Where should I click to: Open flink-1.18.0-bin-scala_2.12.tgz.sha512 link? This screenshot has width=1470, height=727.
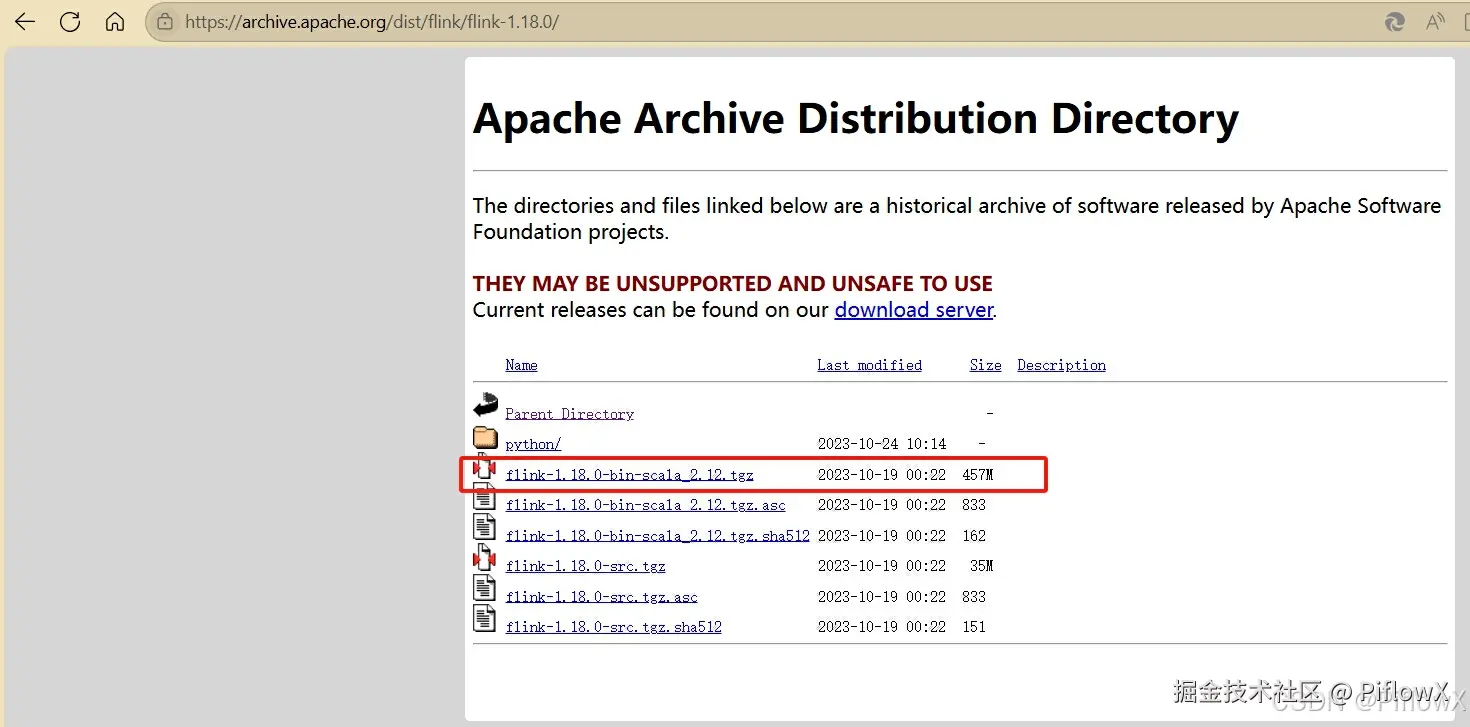click(657, 536)
